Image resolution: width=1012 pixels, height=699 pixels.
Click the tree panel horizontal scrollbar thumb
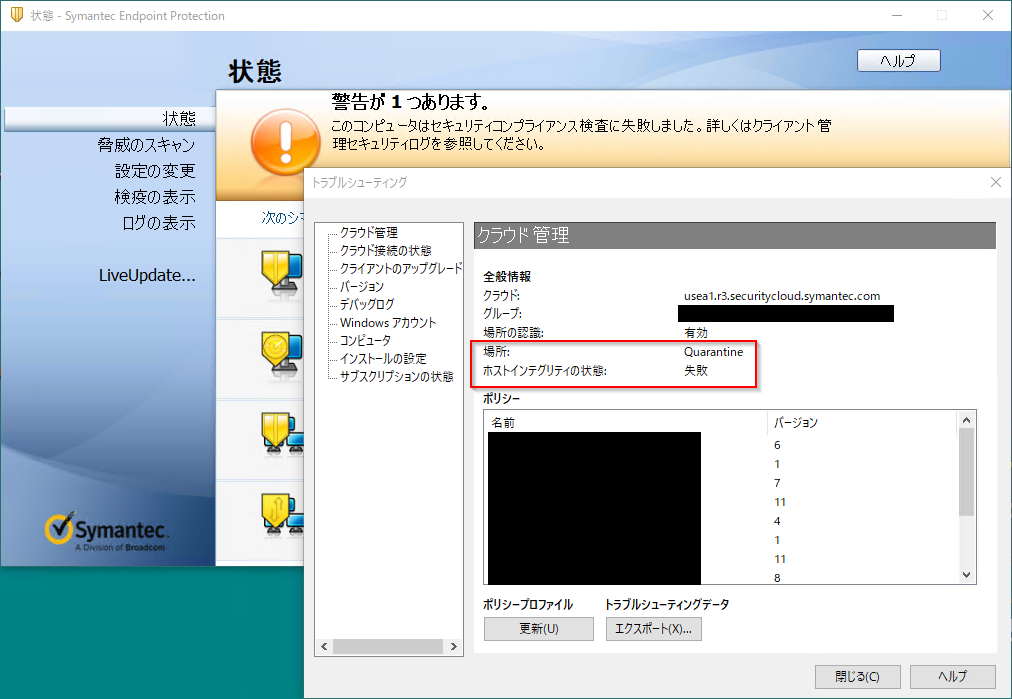tap(388, 646)
